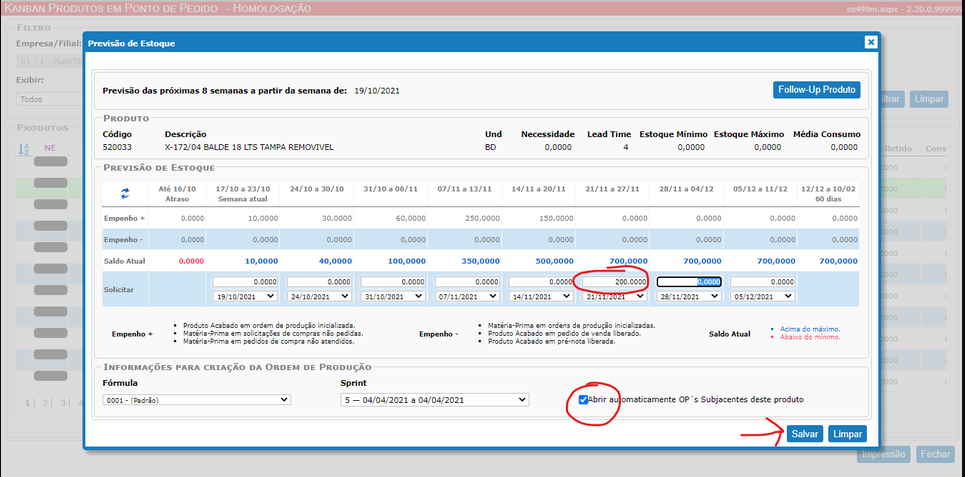Click the Salvar button
Viewport: 965px width, 477px height.
click(x=804, y=434)
